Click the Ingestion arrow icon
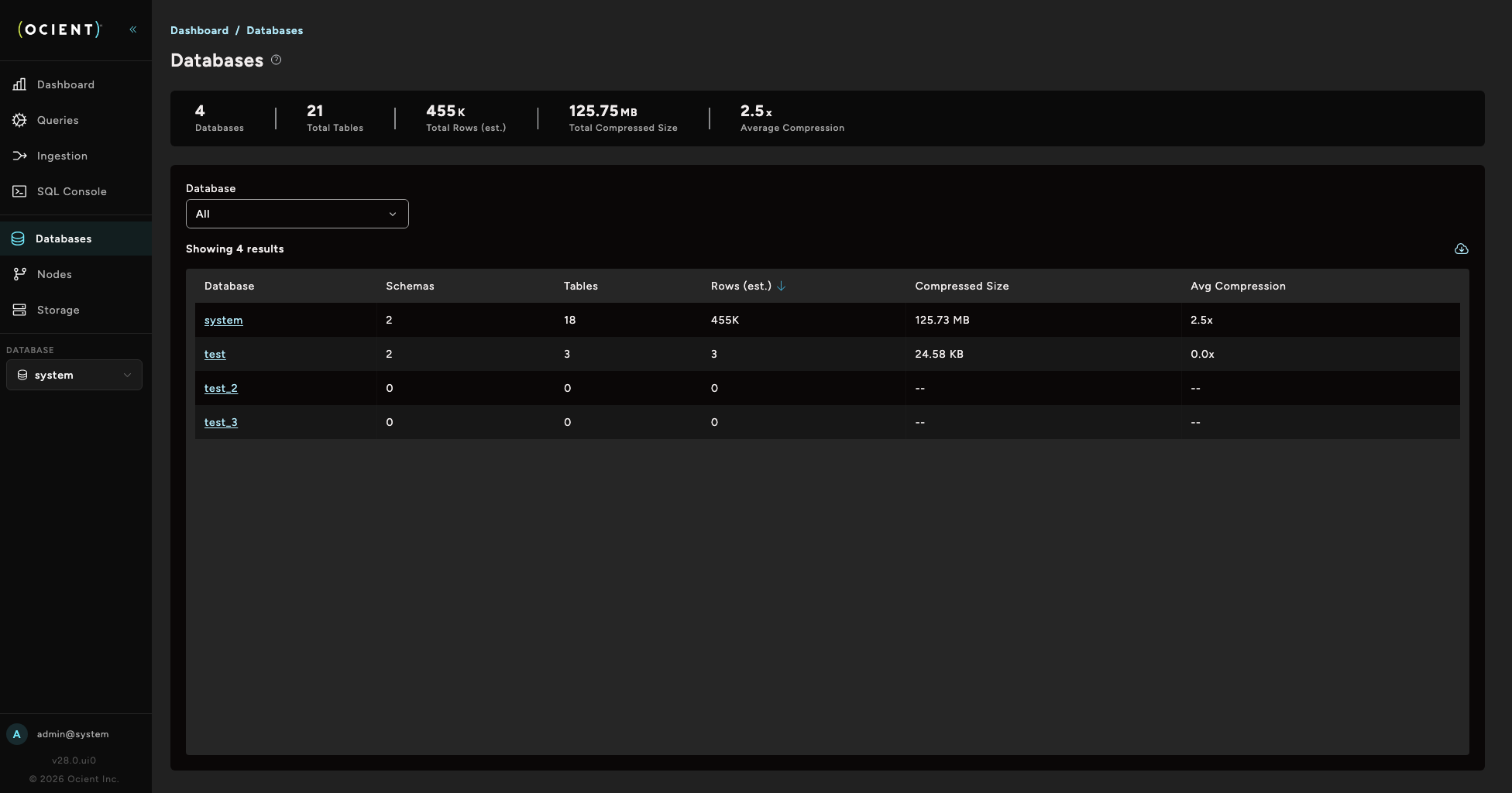Screen dimensions: 1512x793 pyautogui.click(x=19, y=156)
